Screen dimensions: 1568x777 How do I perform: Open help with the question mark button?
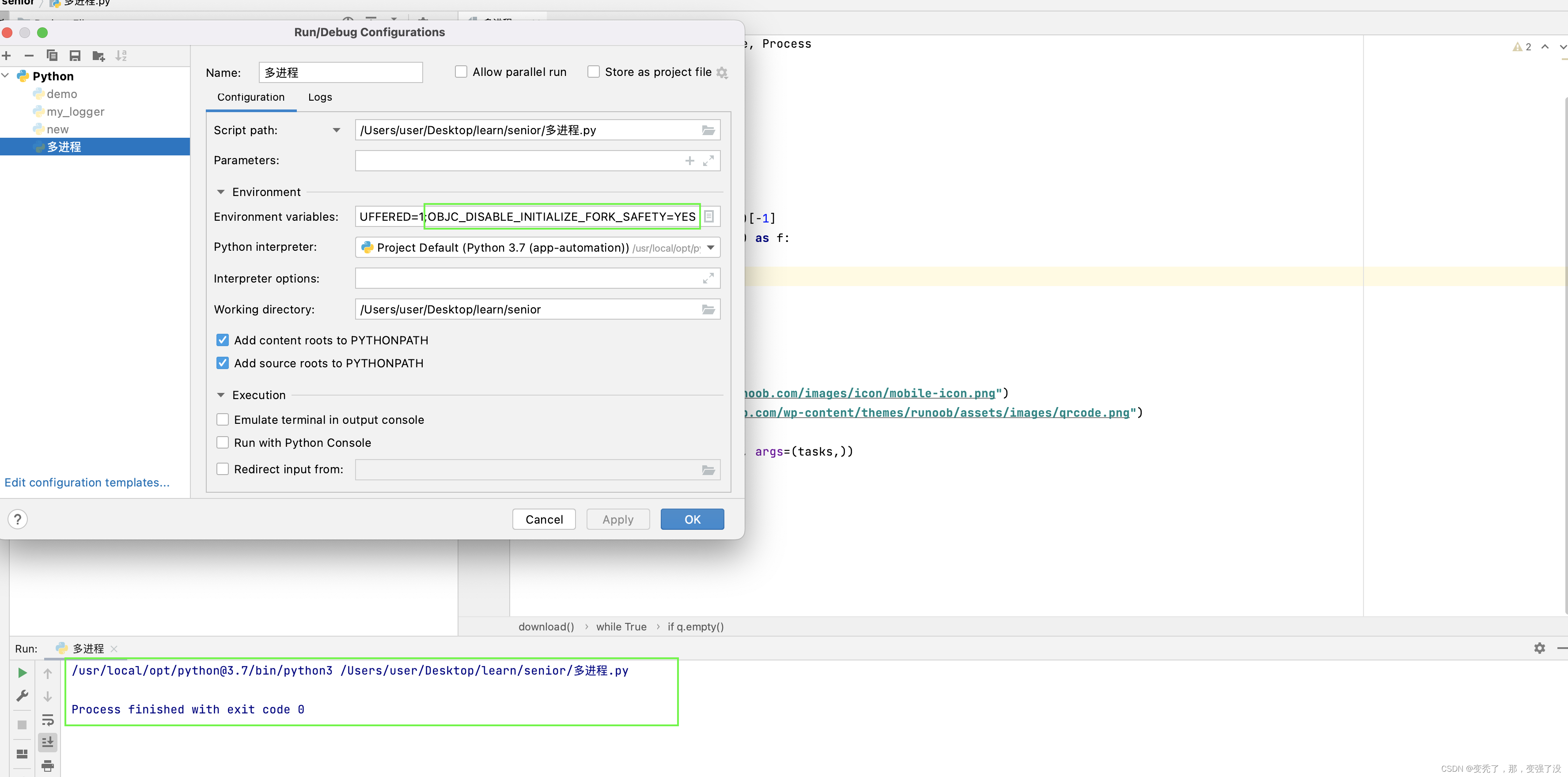pyautogui.click(x=18, y=519)
